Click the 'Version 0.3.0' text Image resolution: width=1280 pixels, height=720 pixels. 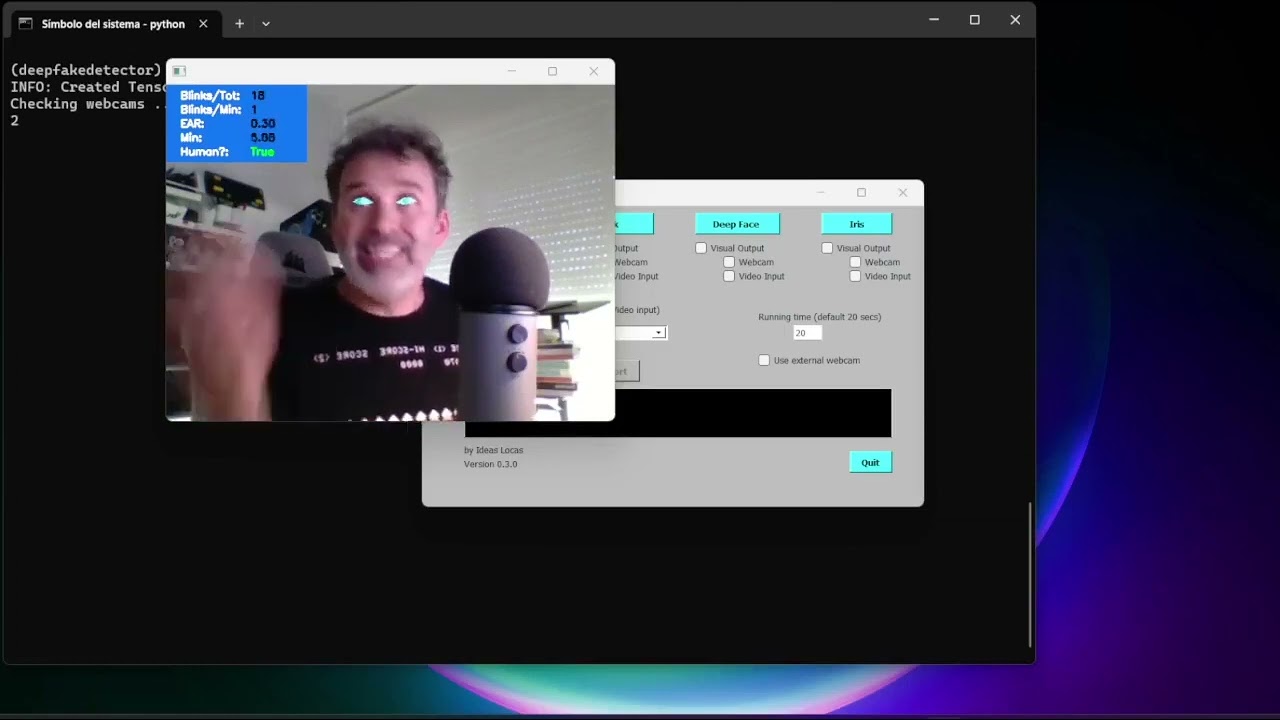(490, 464)
